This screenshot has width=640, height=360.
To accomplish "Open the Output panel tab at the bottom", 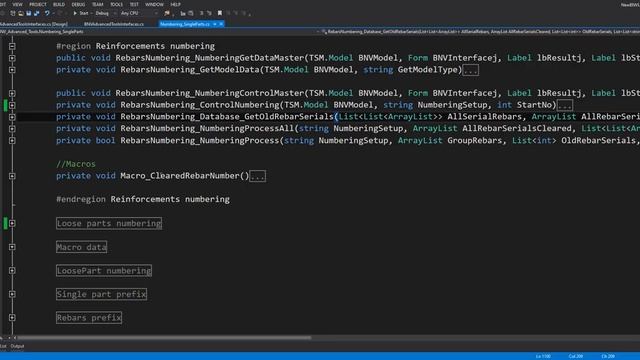I will [17, 346].
